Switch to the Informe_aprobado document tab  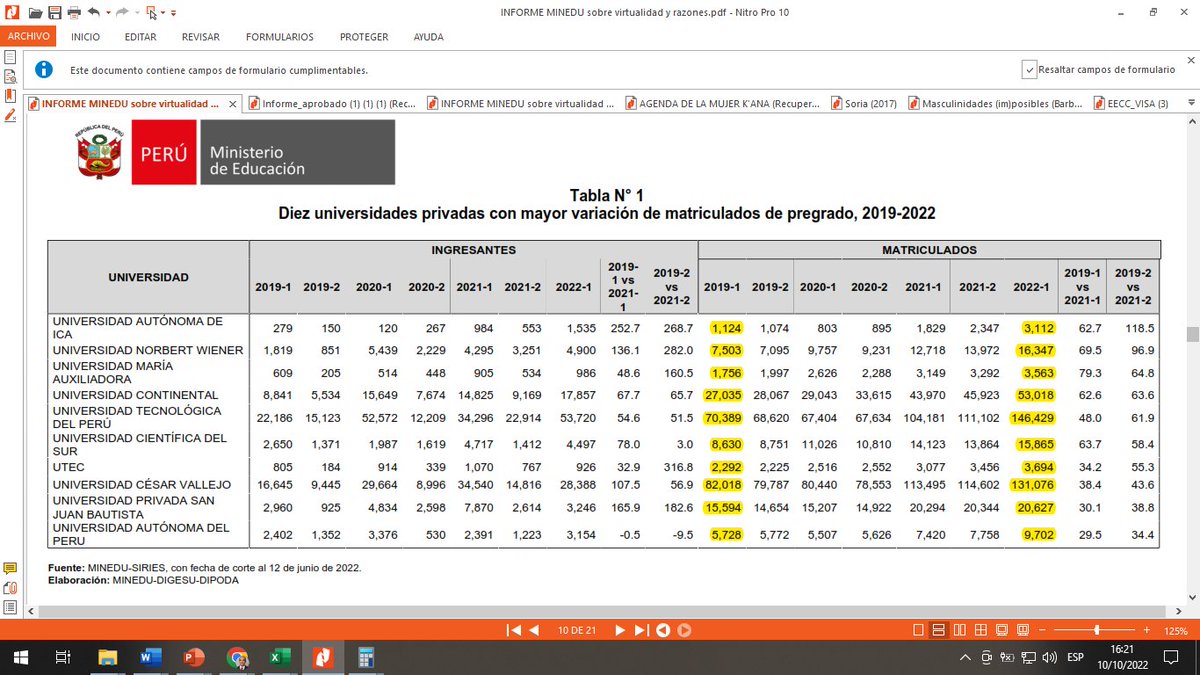coord(334,103)
